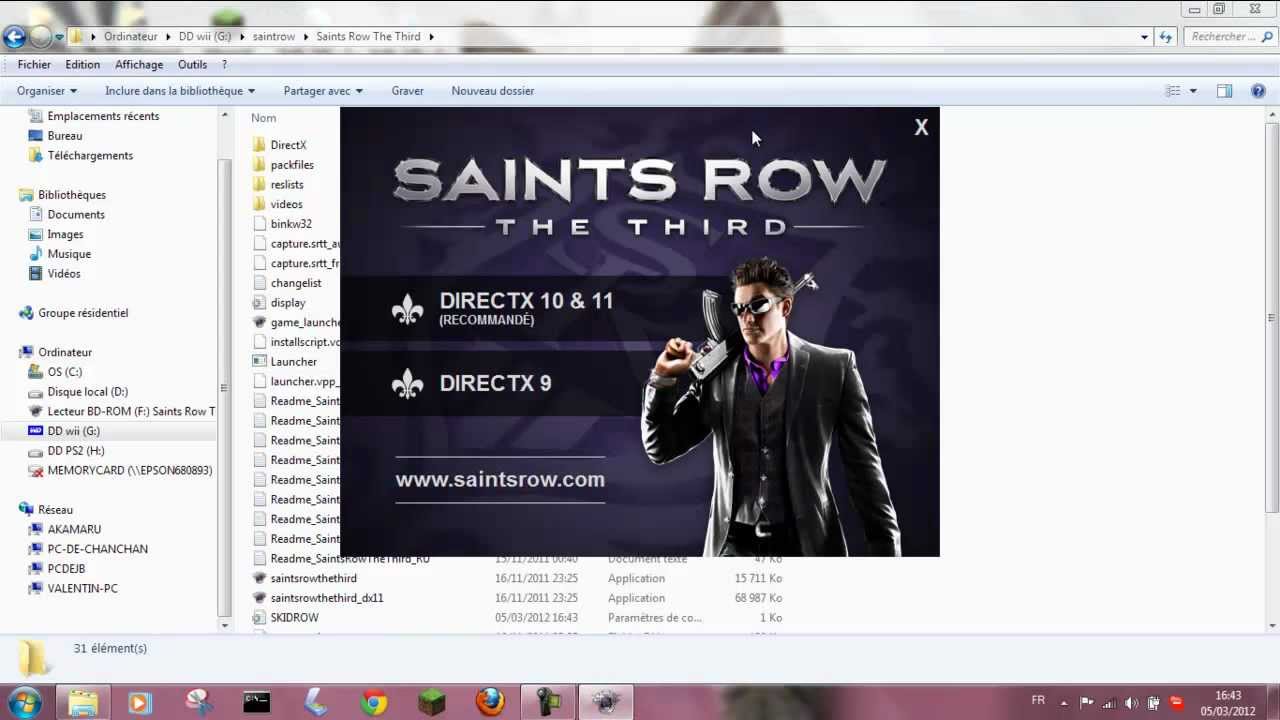The image size is (1280, 720).
Task: Select AKAMARU network computer
Action: (x=65, y=529)
